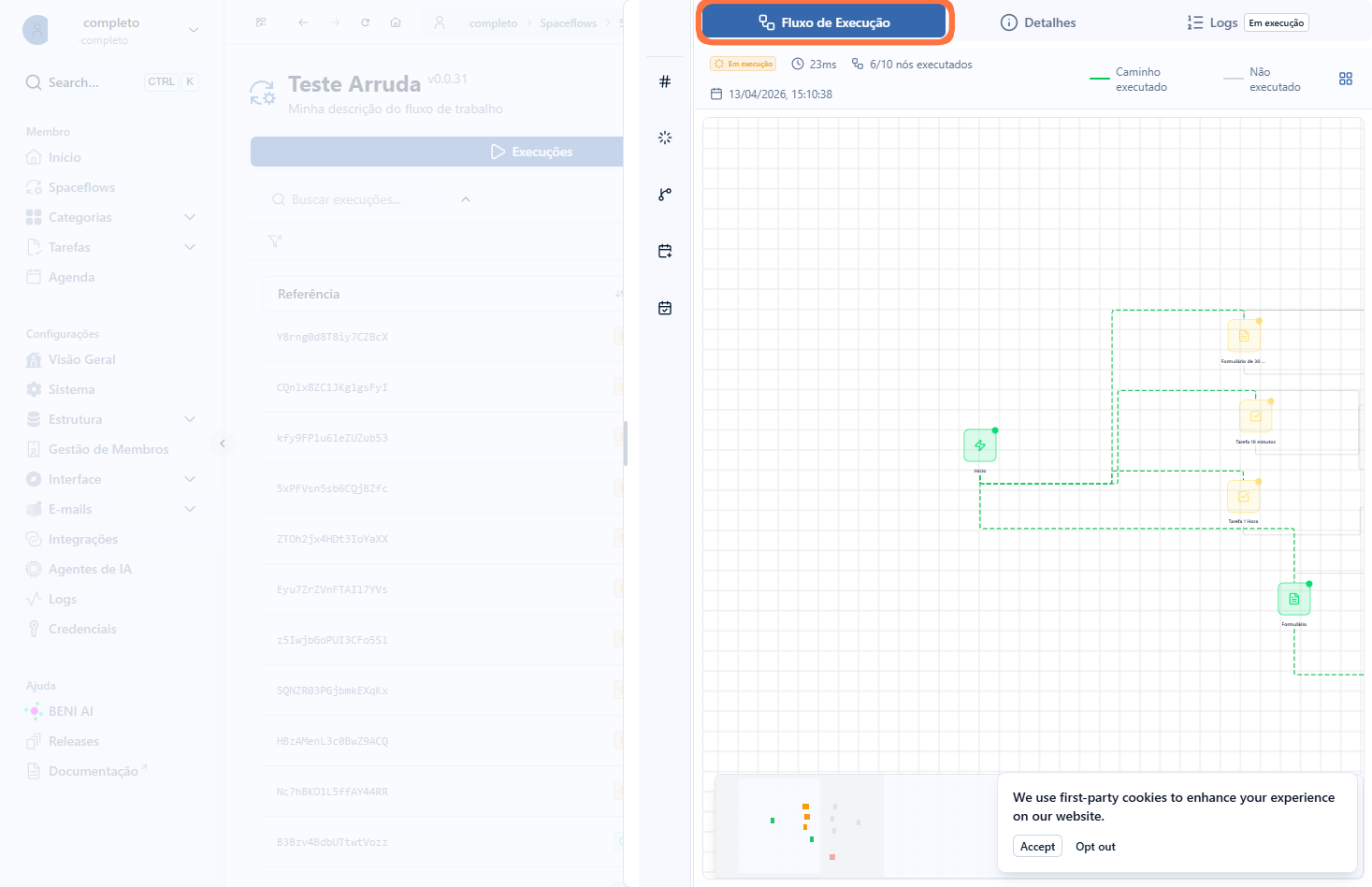
Task: Click the refresh icon in the top bar
Action: point(365,22)
